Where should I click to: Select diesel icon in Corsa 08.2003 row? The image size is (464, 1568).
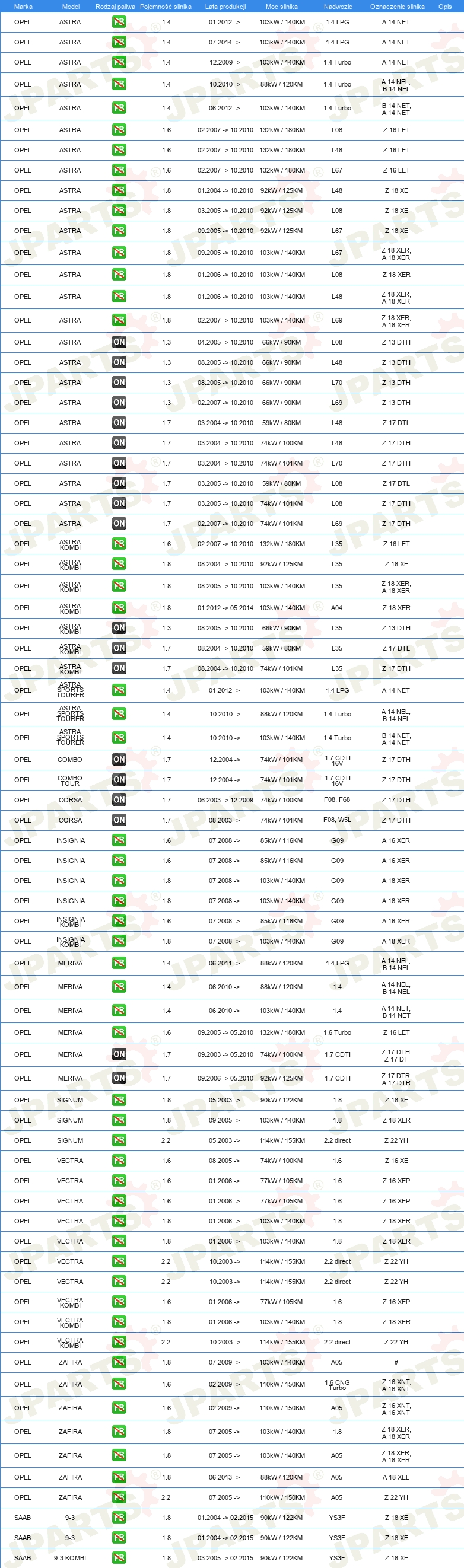coord(119,820)
